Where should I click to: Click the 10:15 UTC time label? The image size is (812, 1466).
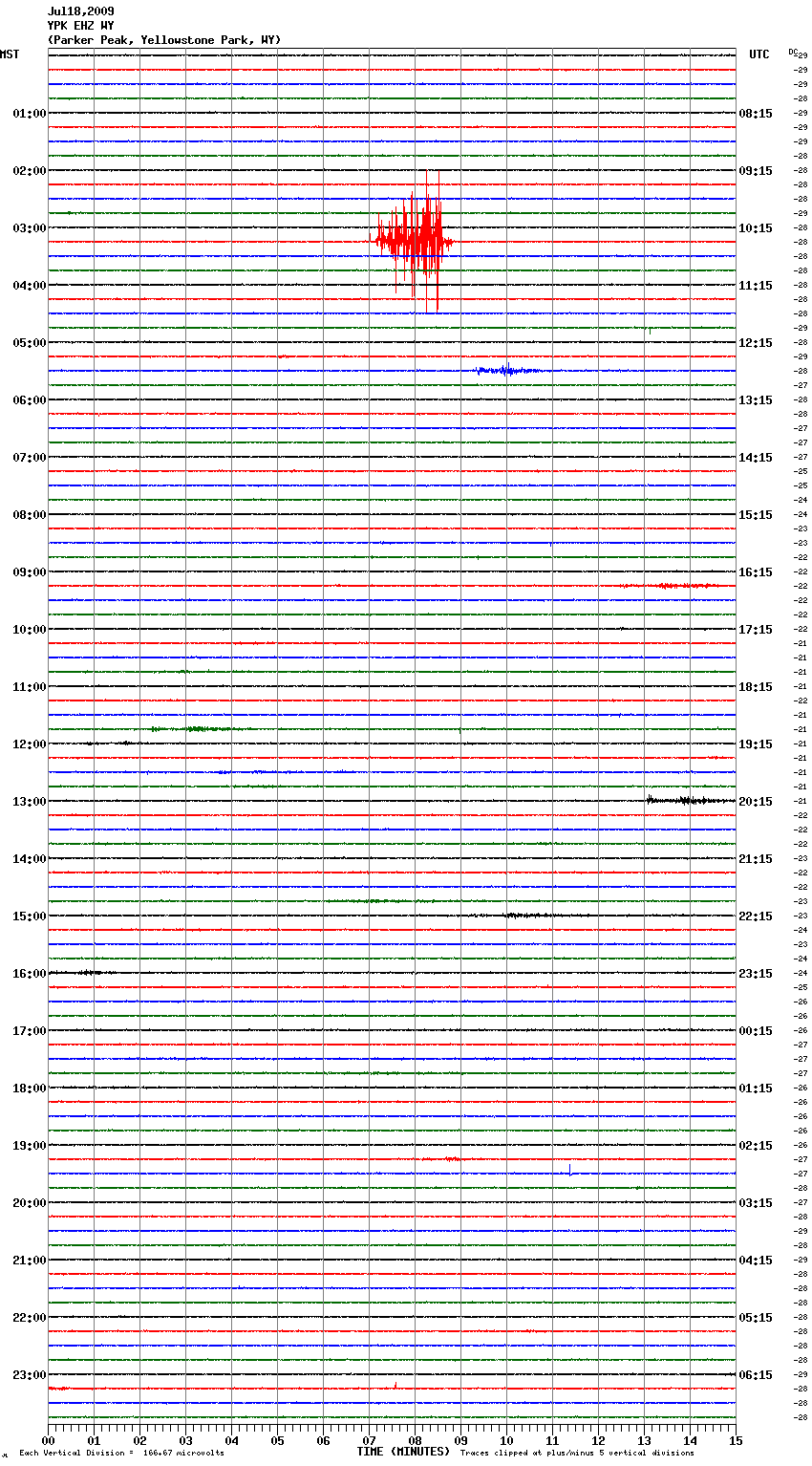click(756, 228)
